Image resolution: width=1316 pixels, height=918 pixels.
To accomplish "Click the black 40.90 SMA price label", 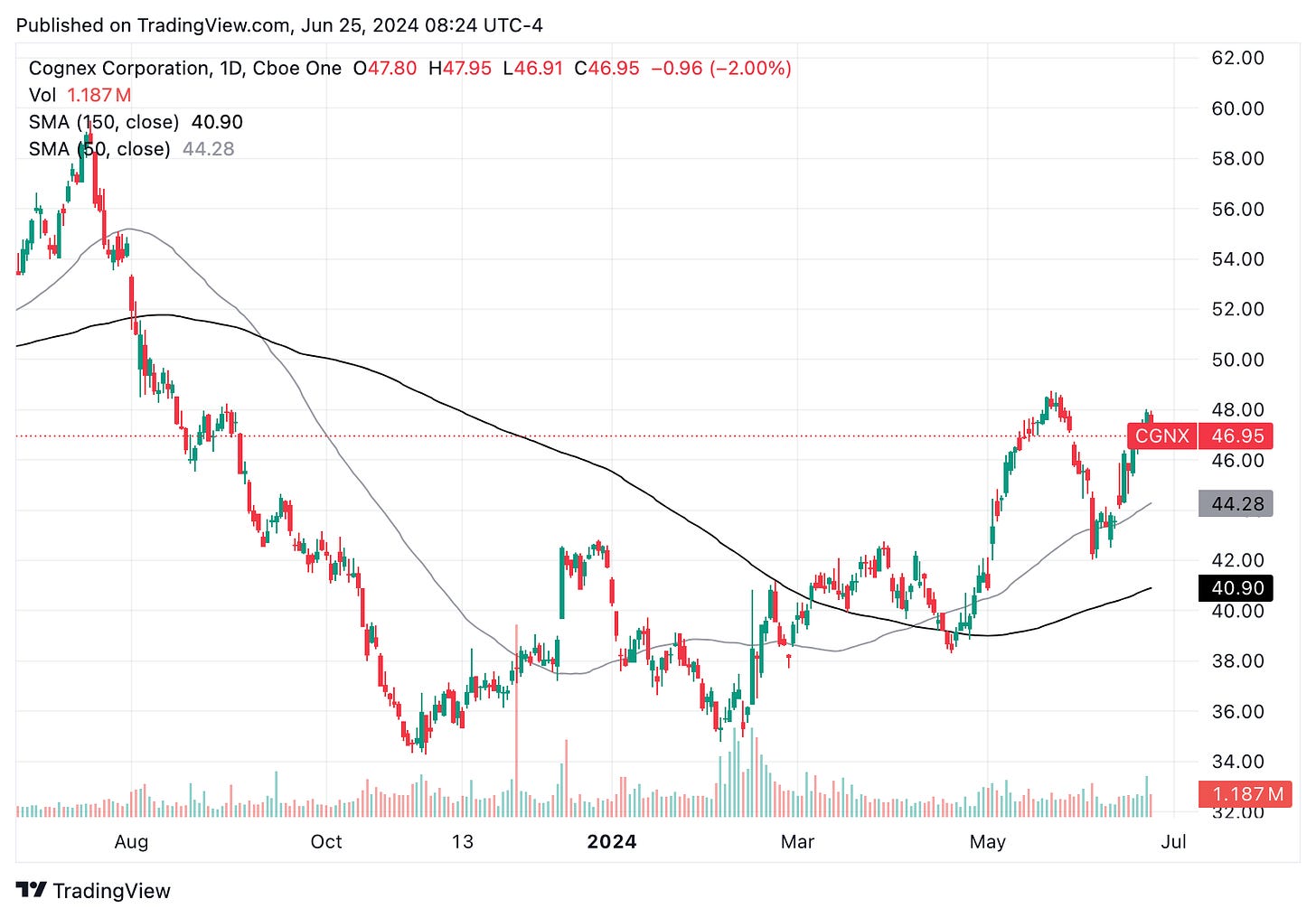I will [x=1236, y=588].
